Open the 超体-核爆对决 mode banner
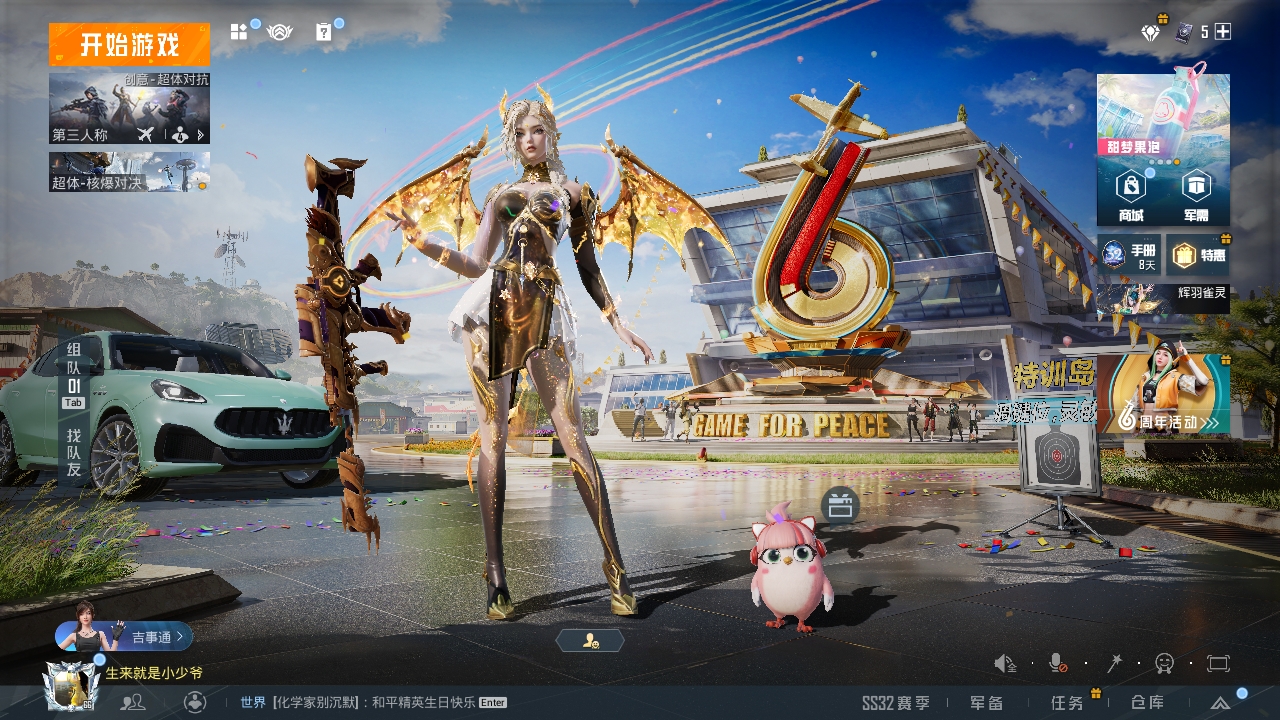 129,172
